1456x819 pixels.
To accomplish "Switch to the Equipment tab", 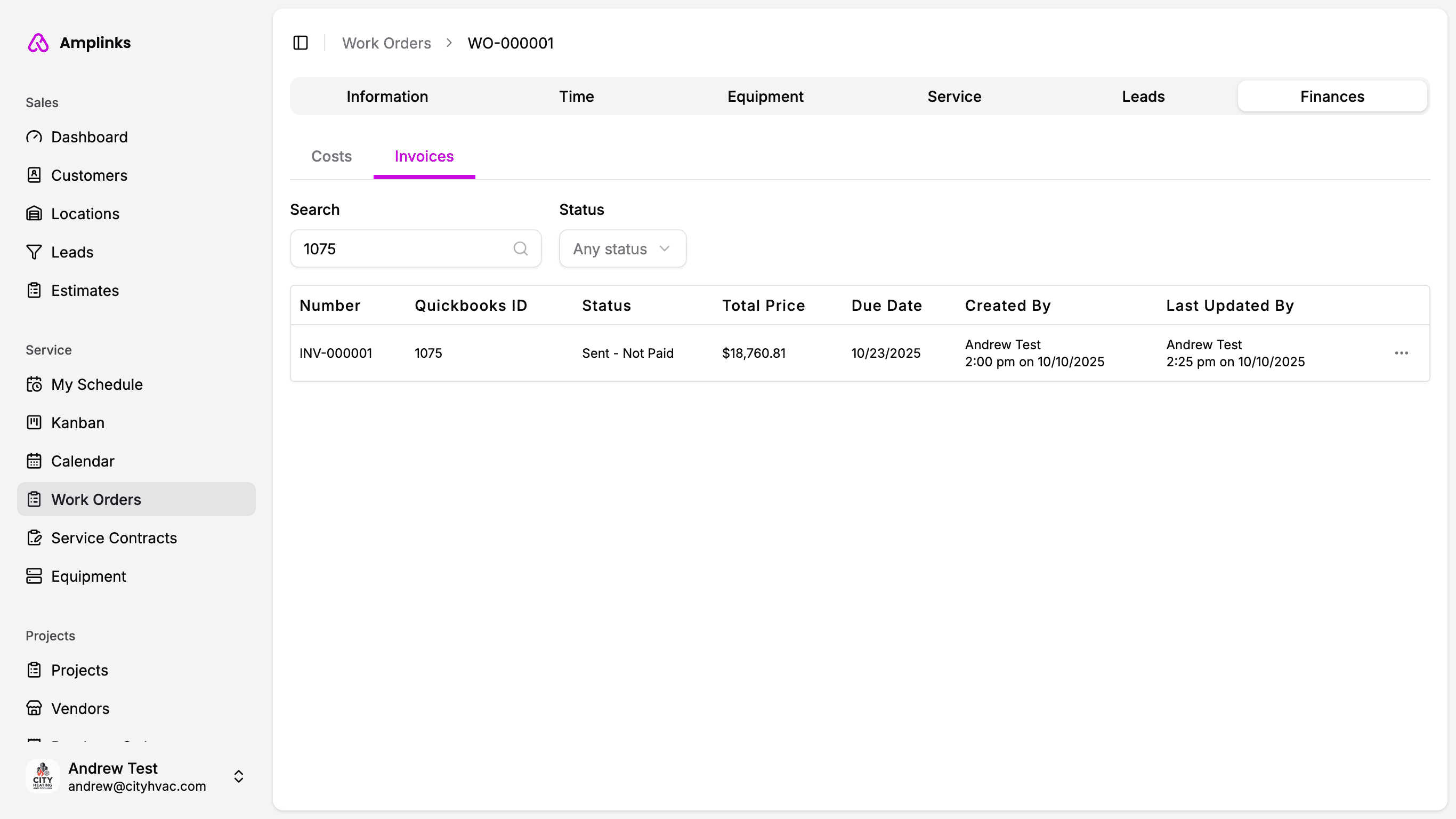I will click(765, 97).
